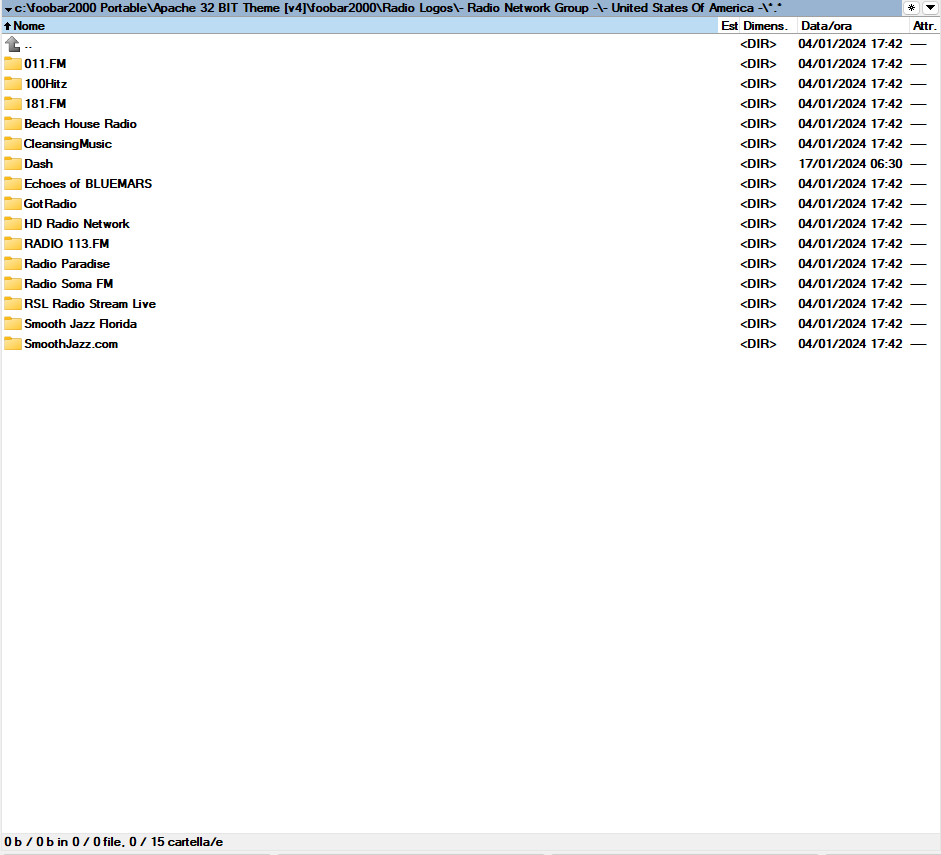941x855 pixels.
Task: Open the directory history dropdown arrow
Action: [930, 8]
